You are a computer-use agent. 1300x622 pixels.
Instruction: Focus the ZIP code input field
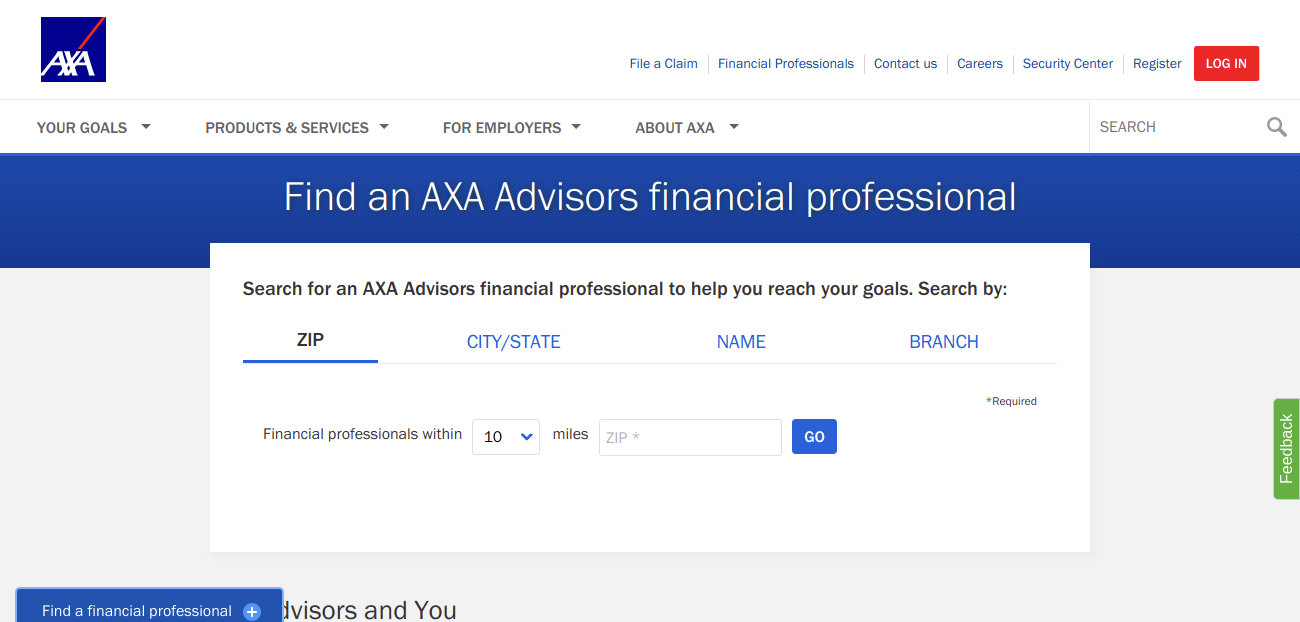point(690,437)
